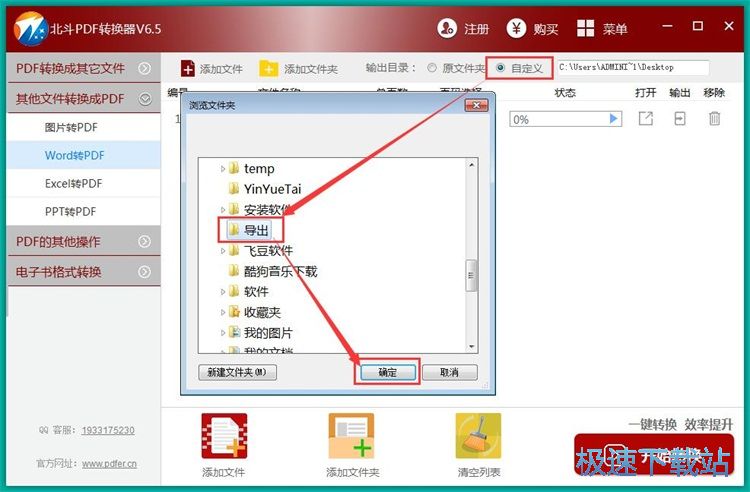Image resolution: width=750 pixels, height=492 pixels.
Task: Click scrollbar thumb in folder tree
Action: click(471, 275)
